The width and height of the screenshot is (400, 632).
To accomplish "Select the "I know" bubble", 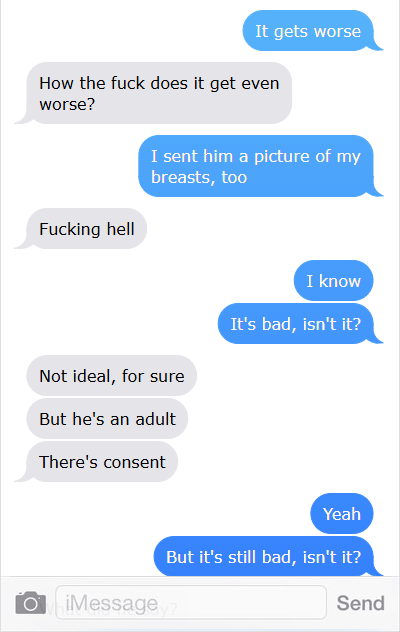I will tap(333, 281).
